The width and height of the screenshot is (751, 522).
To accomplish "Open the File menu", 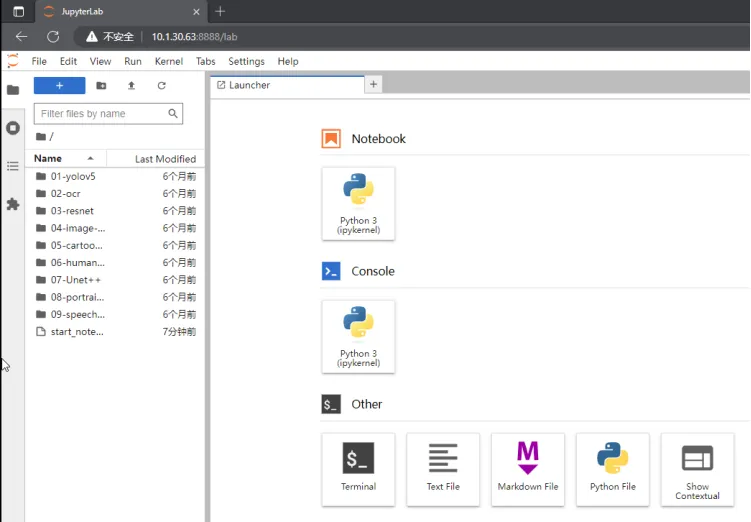I will coord(39,61).
